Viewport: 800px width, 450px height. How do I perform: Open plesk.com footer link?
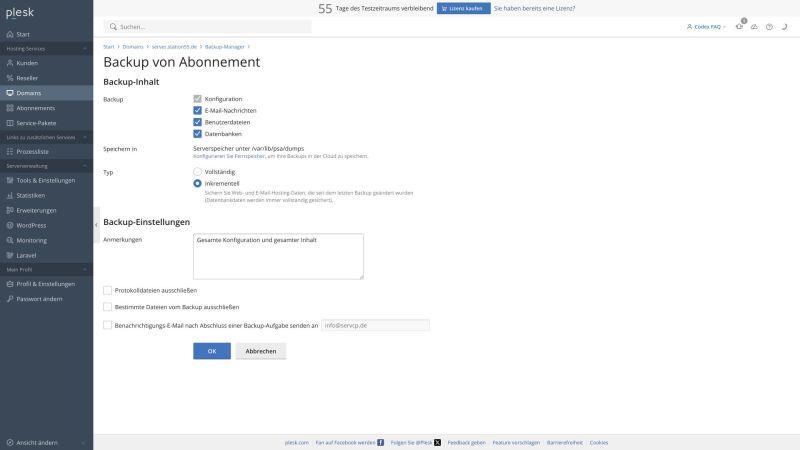pos(296,442)
